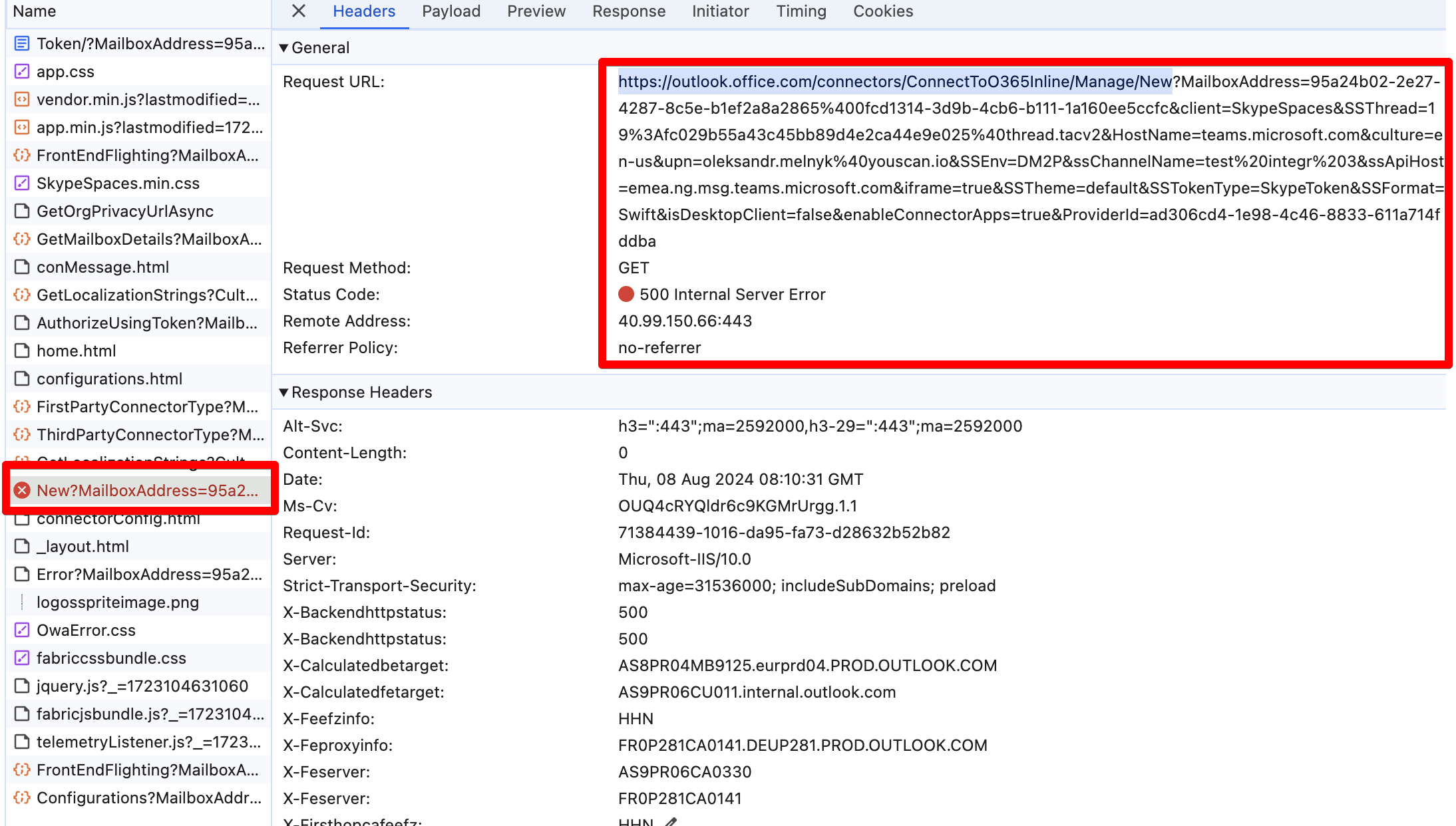Click the script icon beside vendor.min.js
Image resolution: width=1456 pixels, height=826 pixels.
[x=22, y=100]
